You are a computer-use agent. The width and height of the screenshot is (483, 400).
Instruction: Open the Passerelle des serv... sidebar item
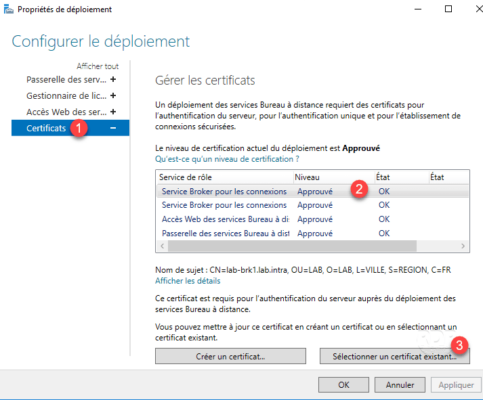(x=66, y=80)
